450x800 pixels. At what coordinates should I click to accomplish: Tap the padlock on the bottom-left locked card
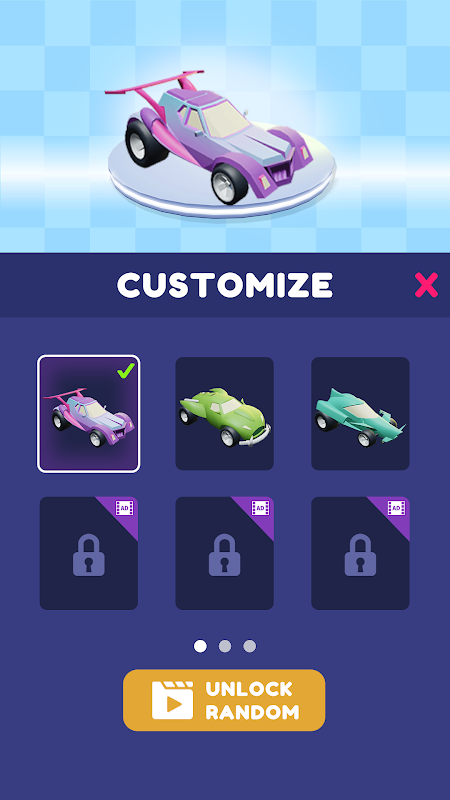coord(89,555)
